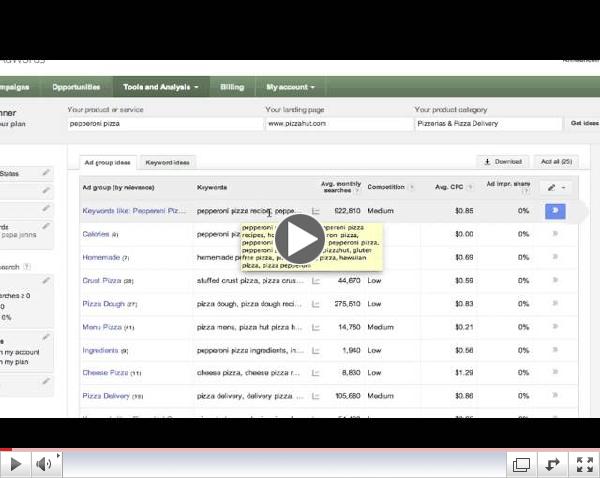Open My account dropdown menu

point(290,87)
